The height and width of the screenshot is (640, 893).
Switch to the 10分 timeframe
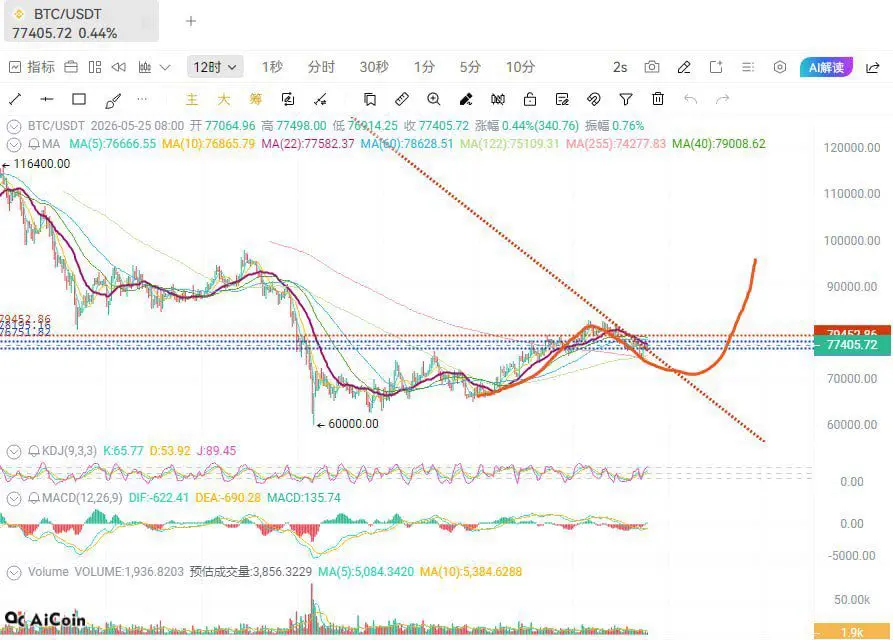(x=521, y=67)
